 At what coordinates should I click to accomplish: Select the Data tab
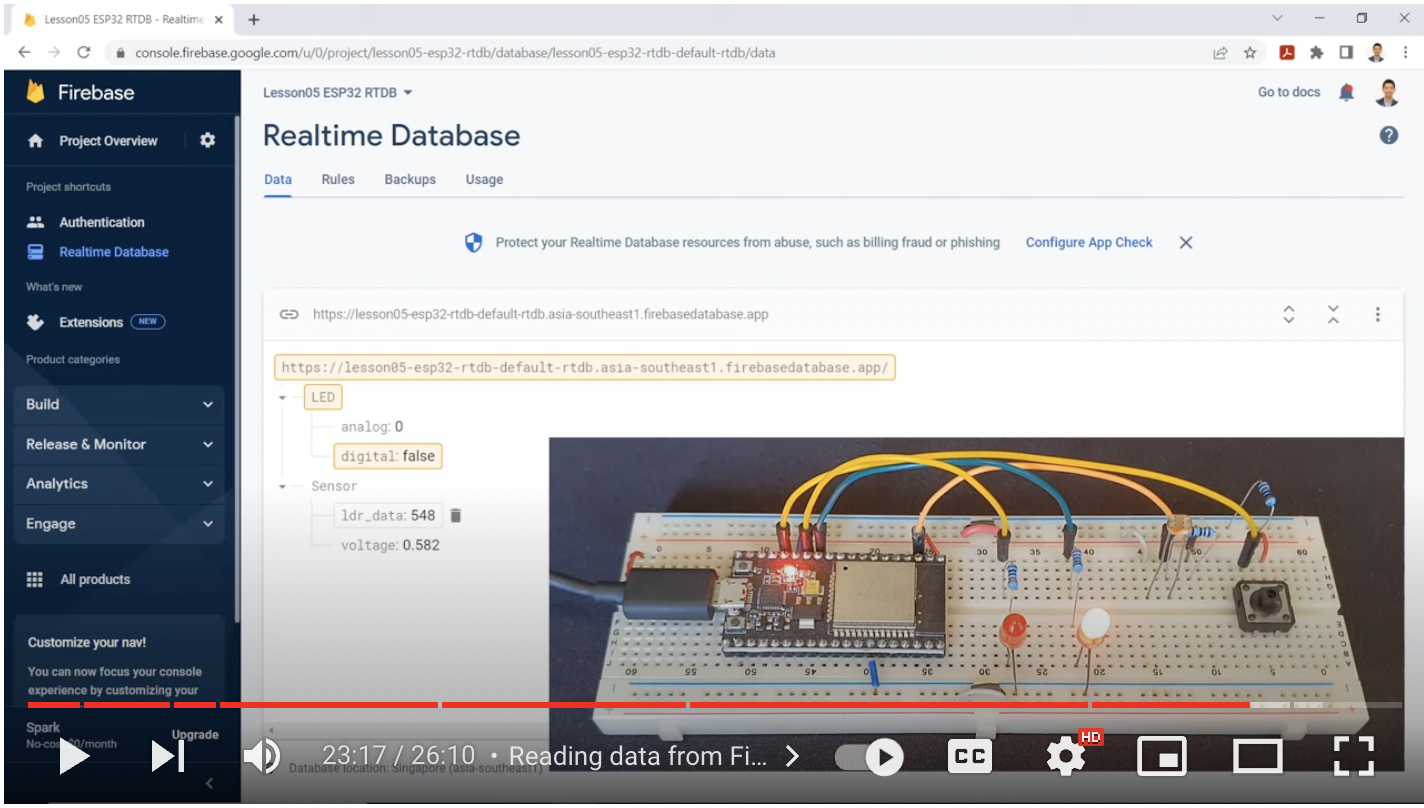(278, 180)
